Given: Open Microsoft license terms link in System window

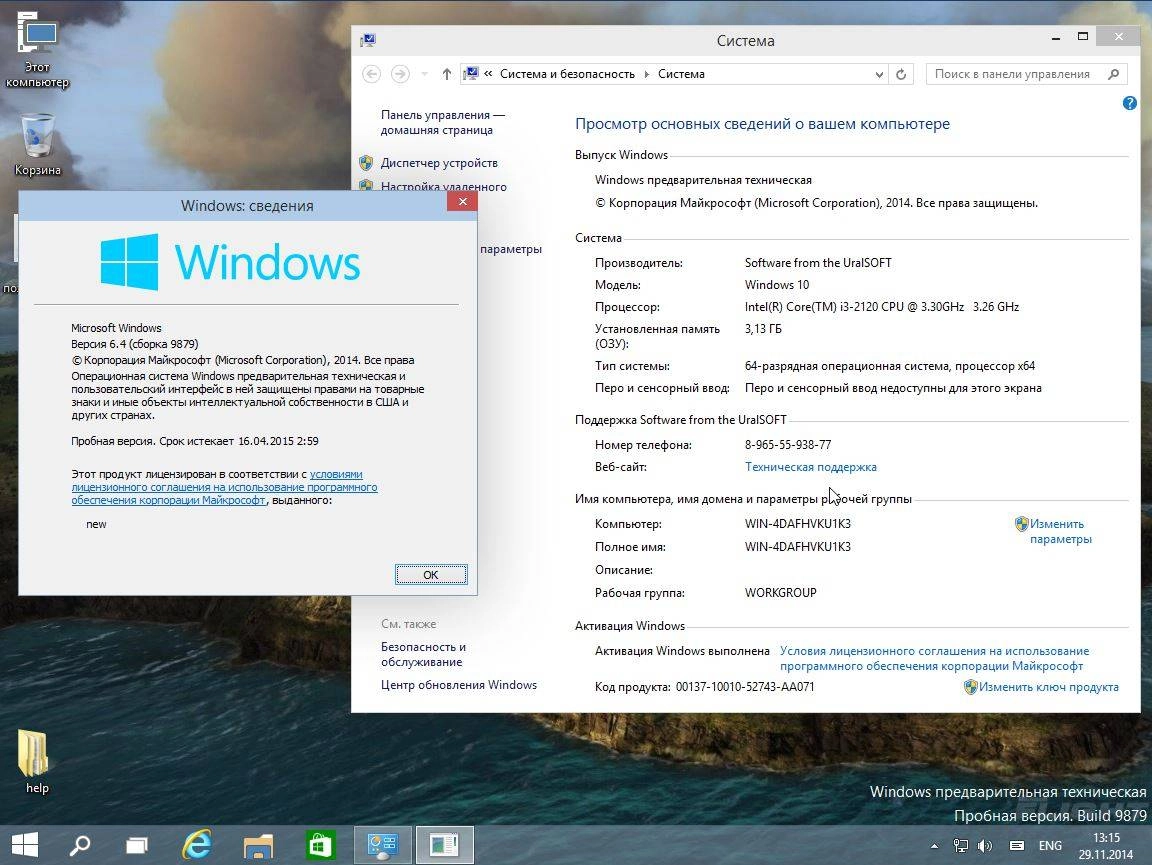Looking at the screenshot, I should click(x=934, y=658).
